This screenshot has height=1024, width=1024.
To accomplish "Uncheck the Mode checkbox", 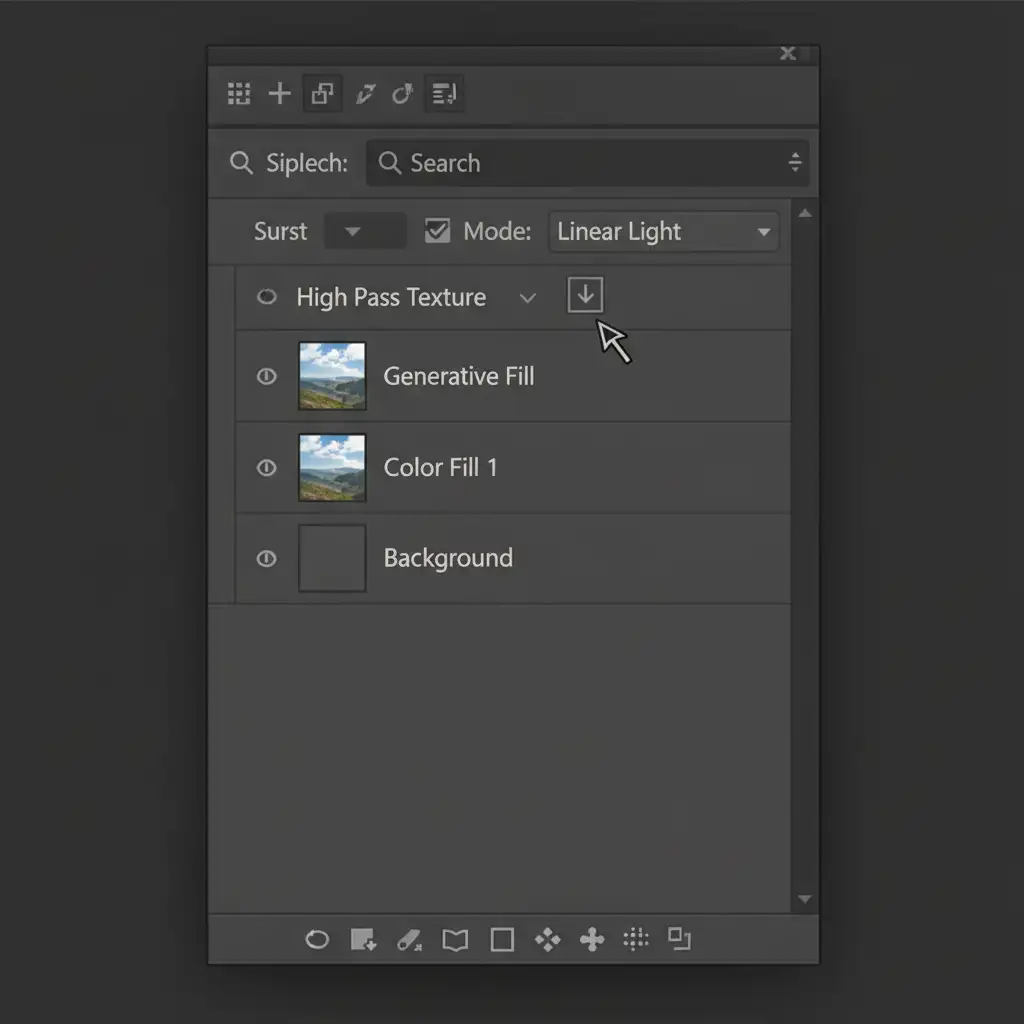I will (437, 232).
